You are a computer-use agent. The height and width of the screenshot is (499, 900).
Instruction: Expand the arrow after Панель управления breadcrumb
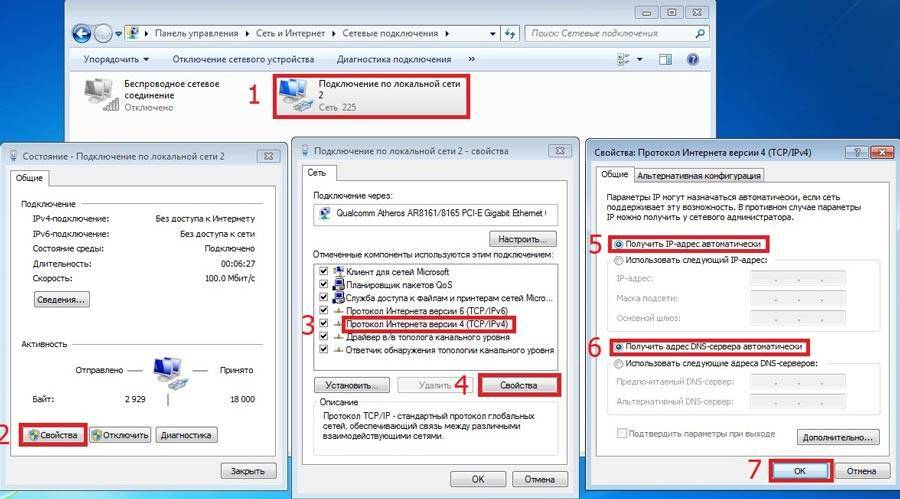(247, 34)
